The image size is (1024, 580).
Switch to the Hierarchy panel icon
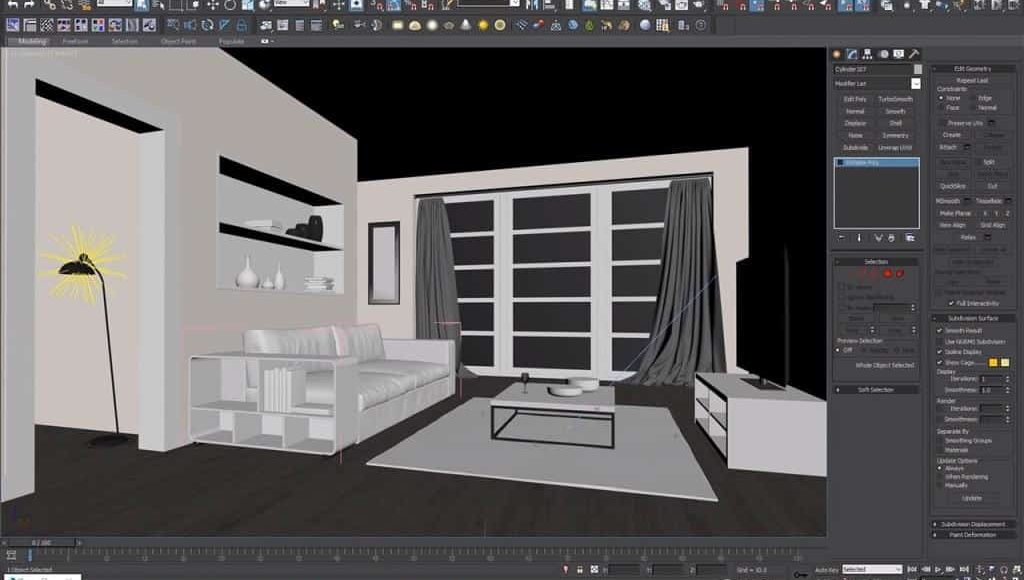[x=867, y=54]
